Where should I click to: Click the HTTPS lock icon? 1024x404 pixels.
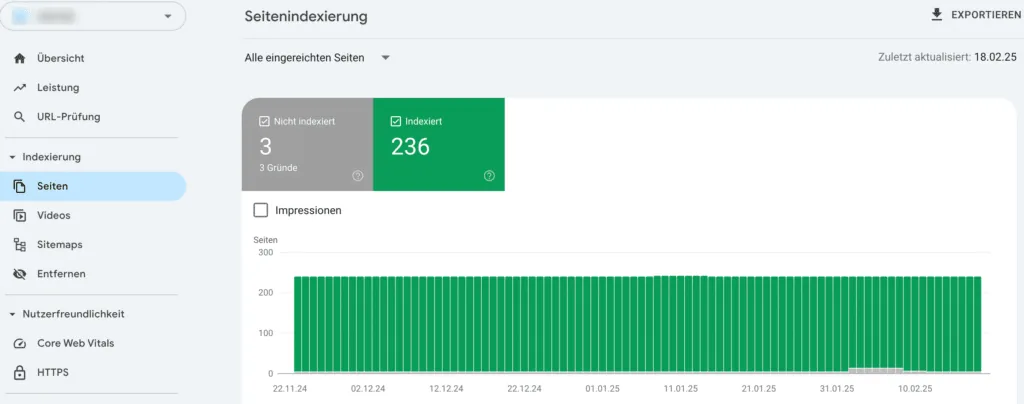(20, 373)
